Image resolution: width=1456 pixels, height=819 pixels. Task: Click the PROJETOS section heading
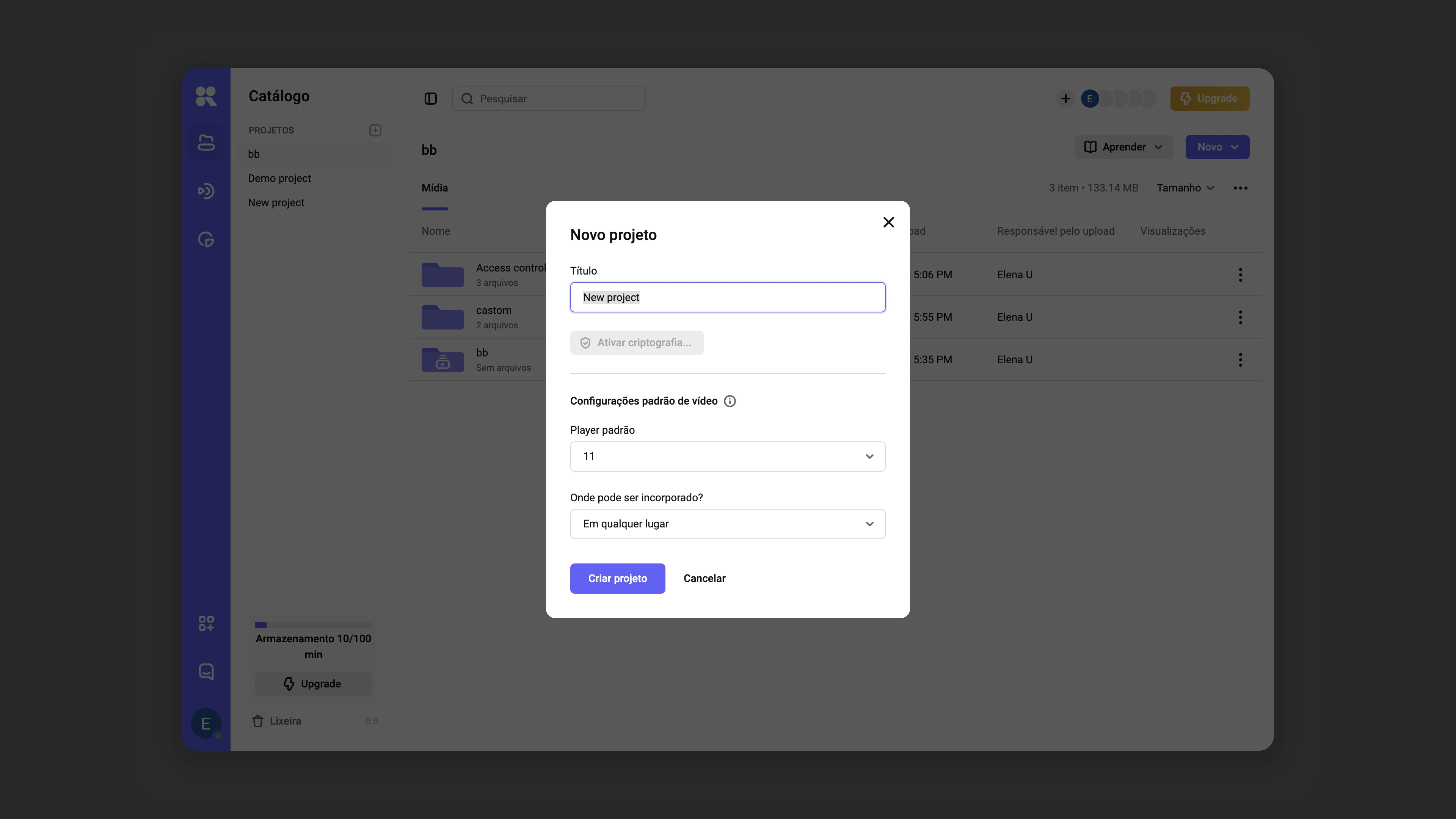(271, 130)
